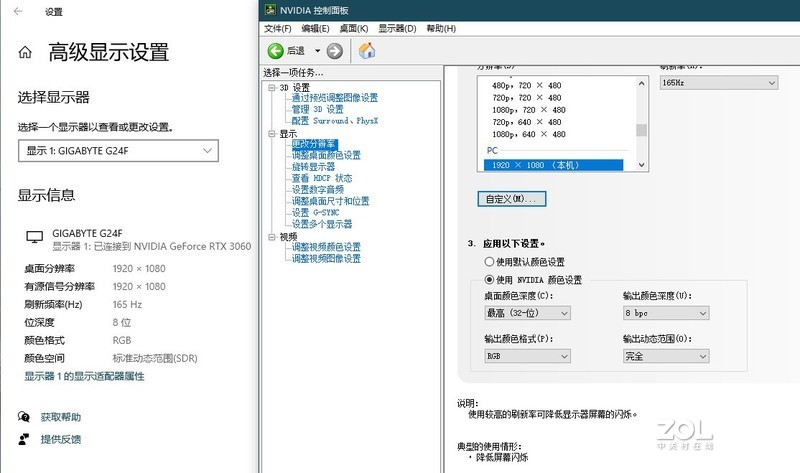Click the resolution list scrollbar thumb
800x473 pixels.
pyautogui.click(x=641, y=130)
